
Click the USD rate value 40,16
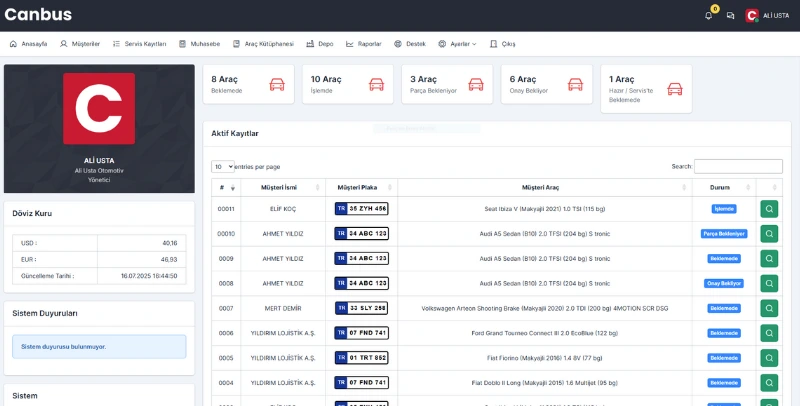pyautogui.click(x=170, y=243)
